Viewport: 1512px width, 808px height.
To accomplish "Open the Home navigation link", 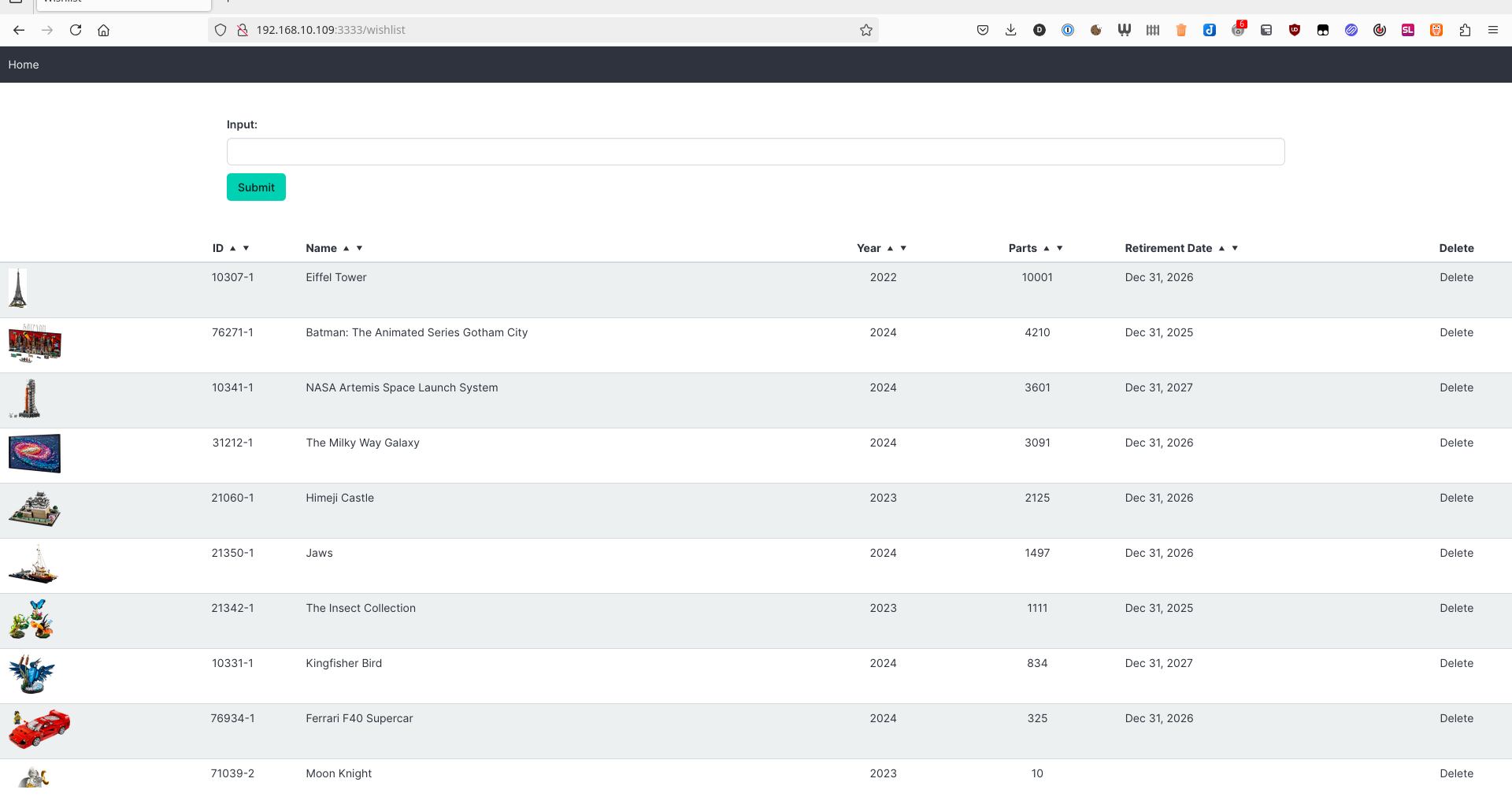I will 24,65.
